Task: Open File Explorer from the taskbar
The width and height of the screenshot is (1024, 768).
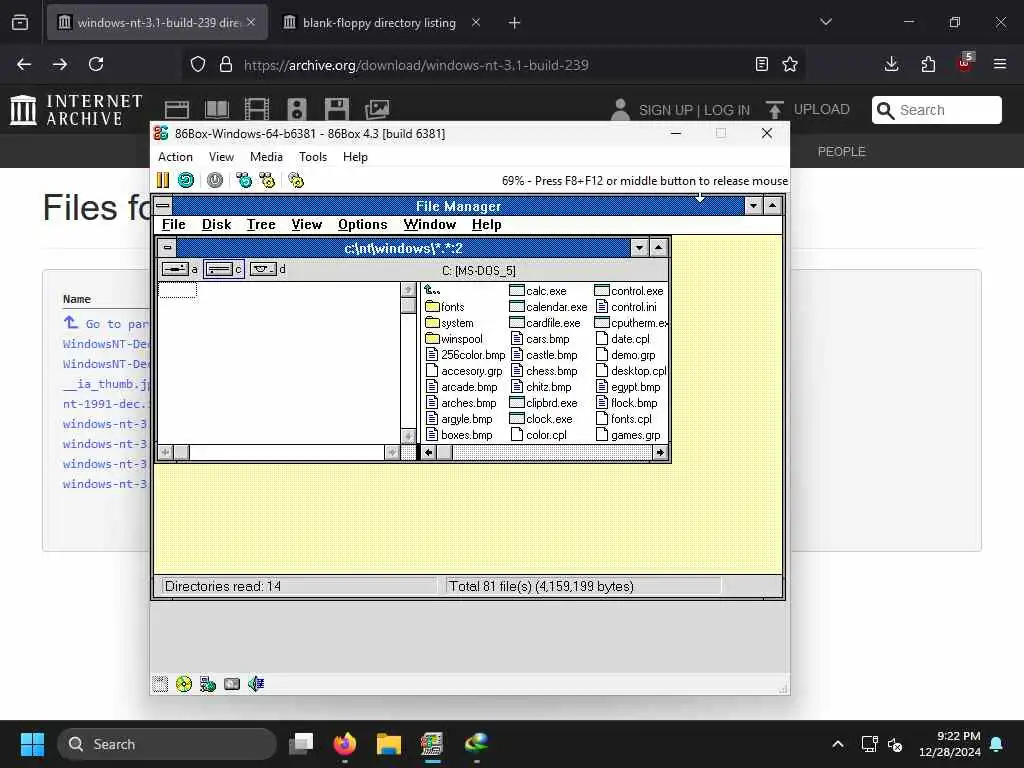Action: pyautogui.click(x=389, y=744)
